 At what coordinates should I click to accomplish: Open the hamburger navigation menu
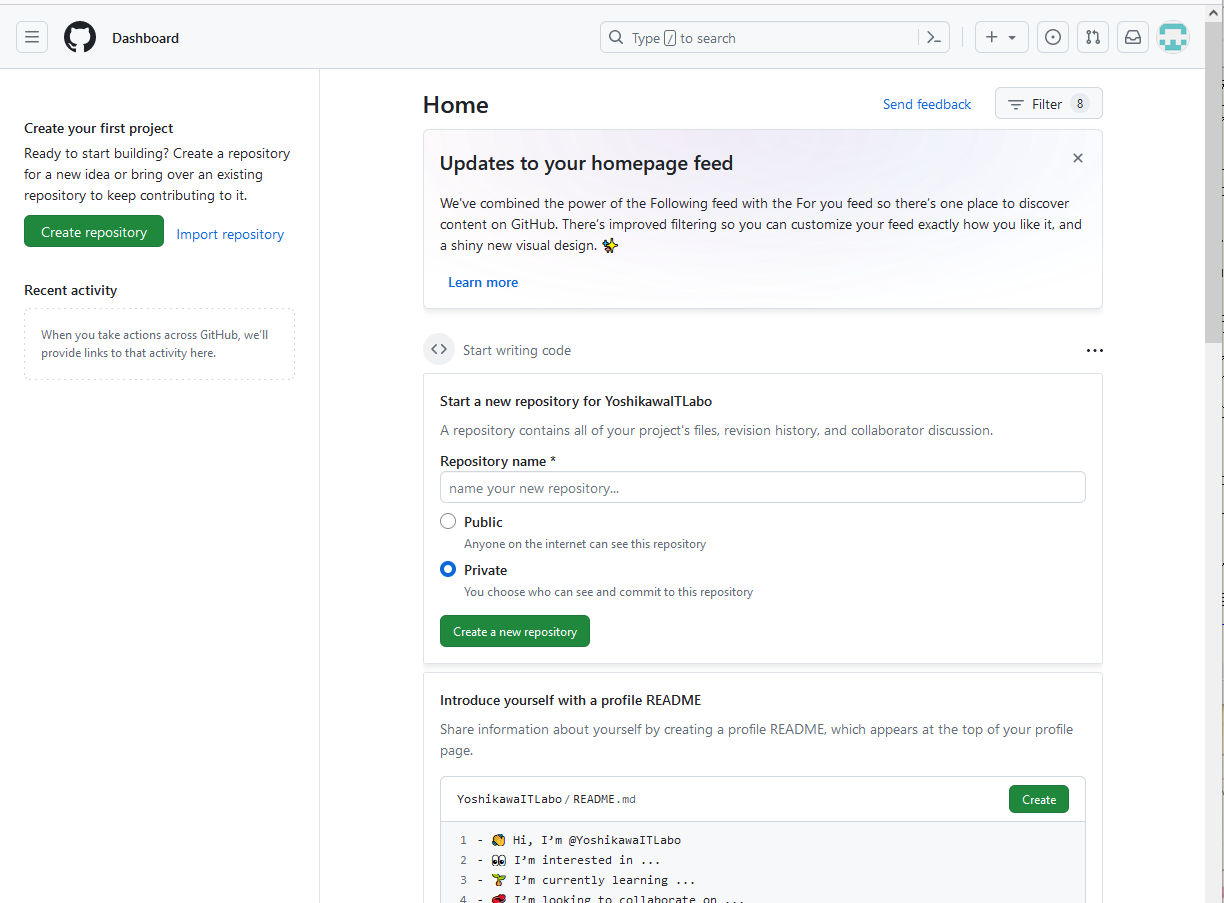[x=32, y=38]
